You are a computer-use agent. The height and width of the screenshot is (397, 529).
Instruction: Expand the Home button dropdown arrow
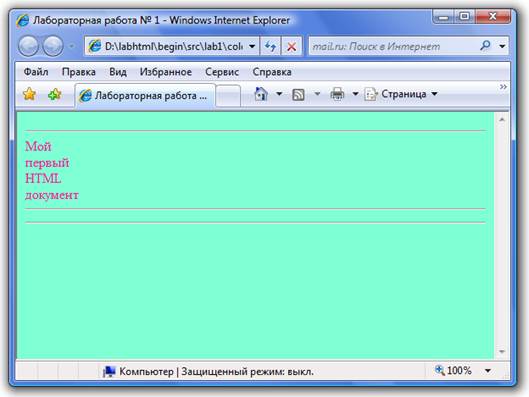click(x=279, y=94)
